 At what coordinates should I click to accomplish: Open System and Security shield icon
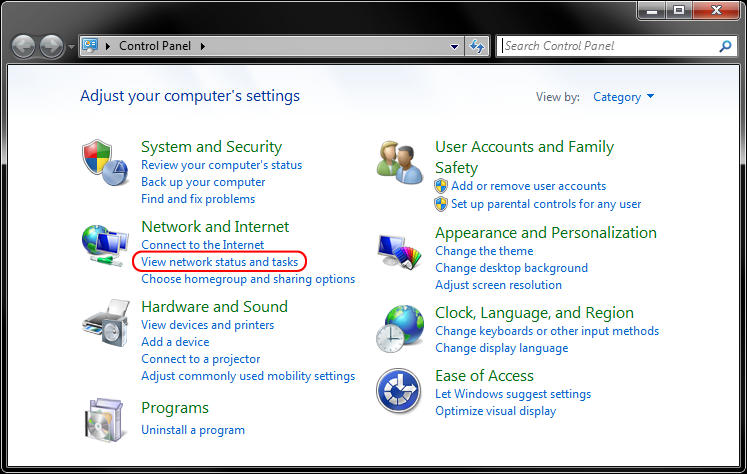(x=105, y=162)
